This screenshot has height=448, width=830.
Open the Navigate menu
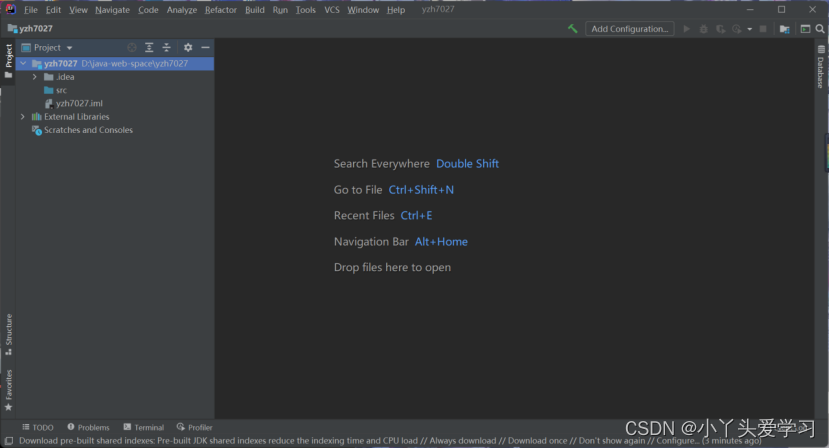pos(112,10)
